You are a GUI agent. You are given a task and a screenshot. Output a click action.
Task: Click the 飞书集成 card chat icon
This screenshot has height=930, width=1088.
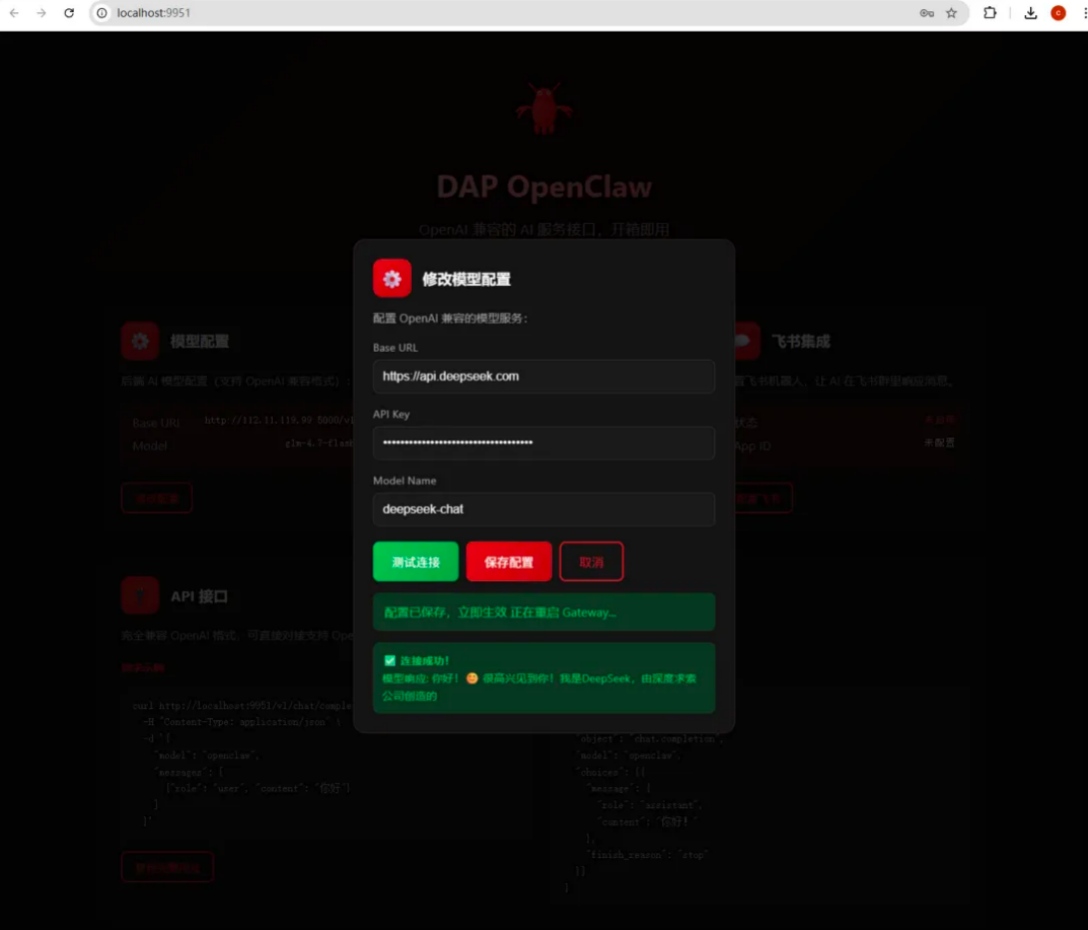(743, 341)
